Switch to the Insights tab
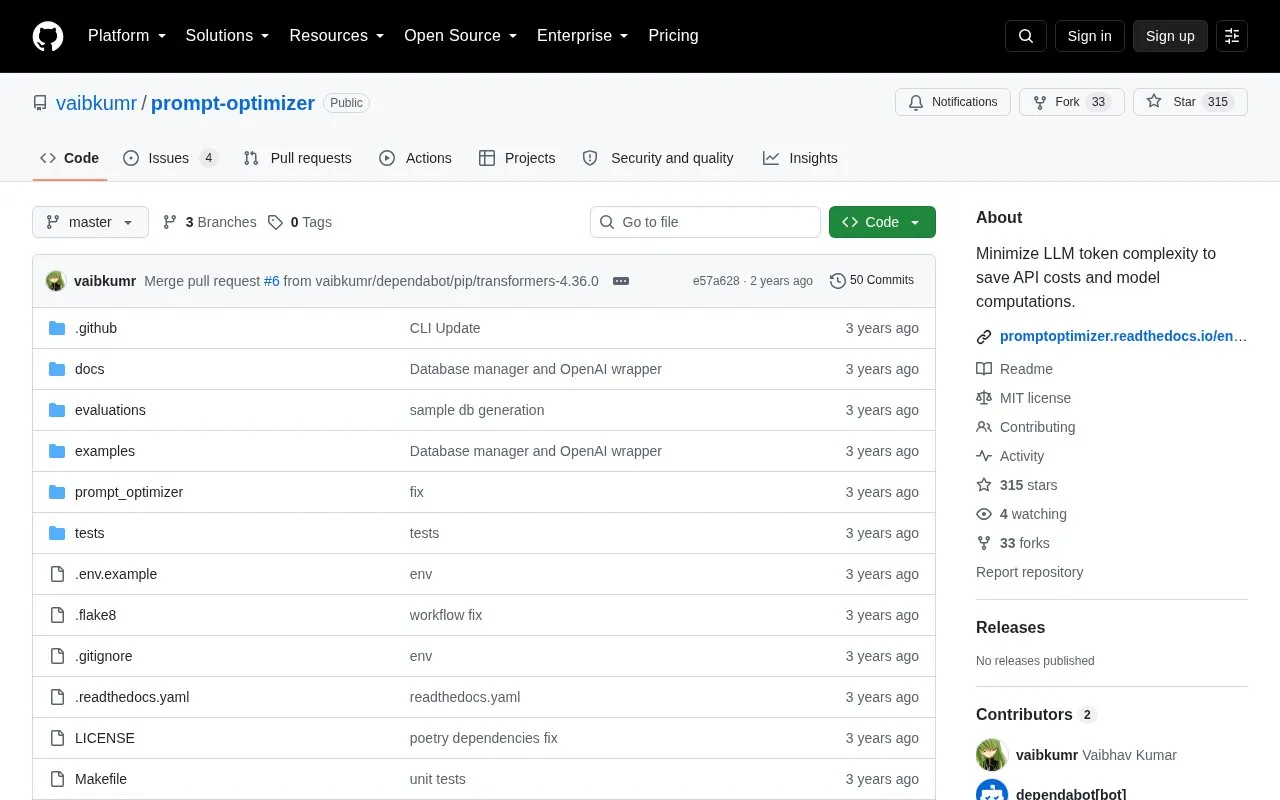The image size is (1280, 800). [800, 158]
